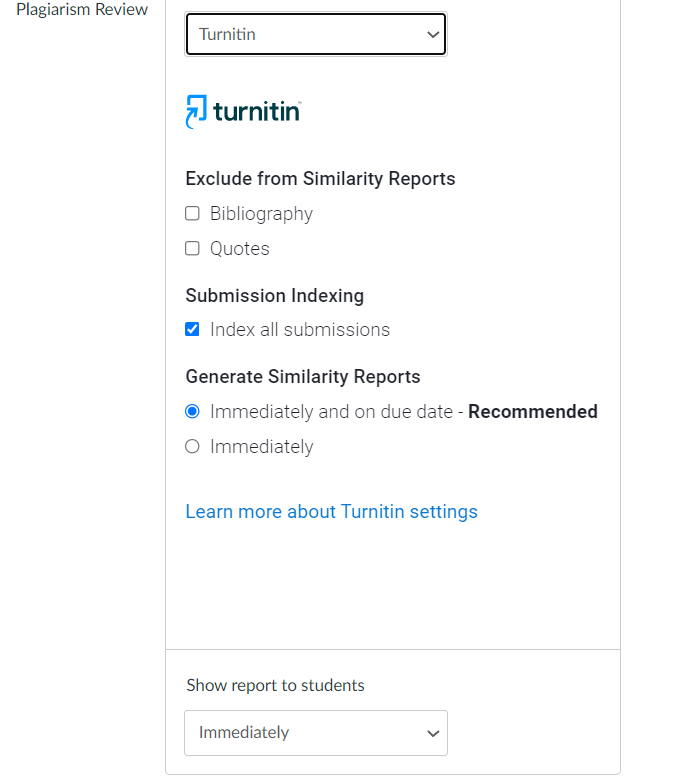Screen dimensions: 700x784
Task: Click the Bibliography label text
Action: coord(261,214)
